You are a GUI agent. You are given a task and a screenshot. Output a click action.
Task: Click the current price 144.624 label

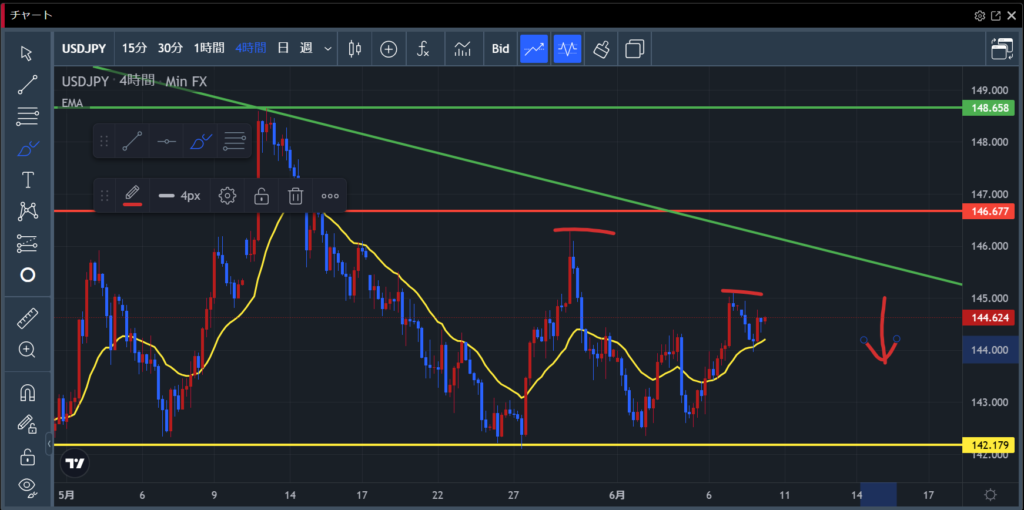pyautogui.click(x=989, y=319)
